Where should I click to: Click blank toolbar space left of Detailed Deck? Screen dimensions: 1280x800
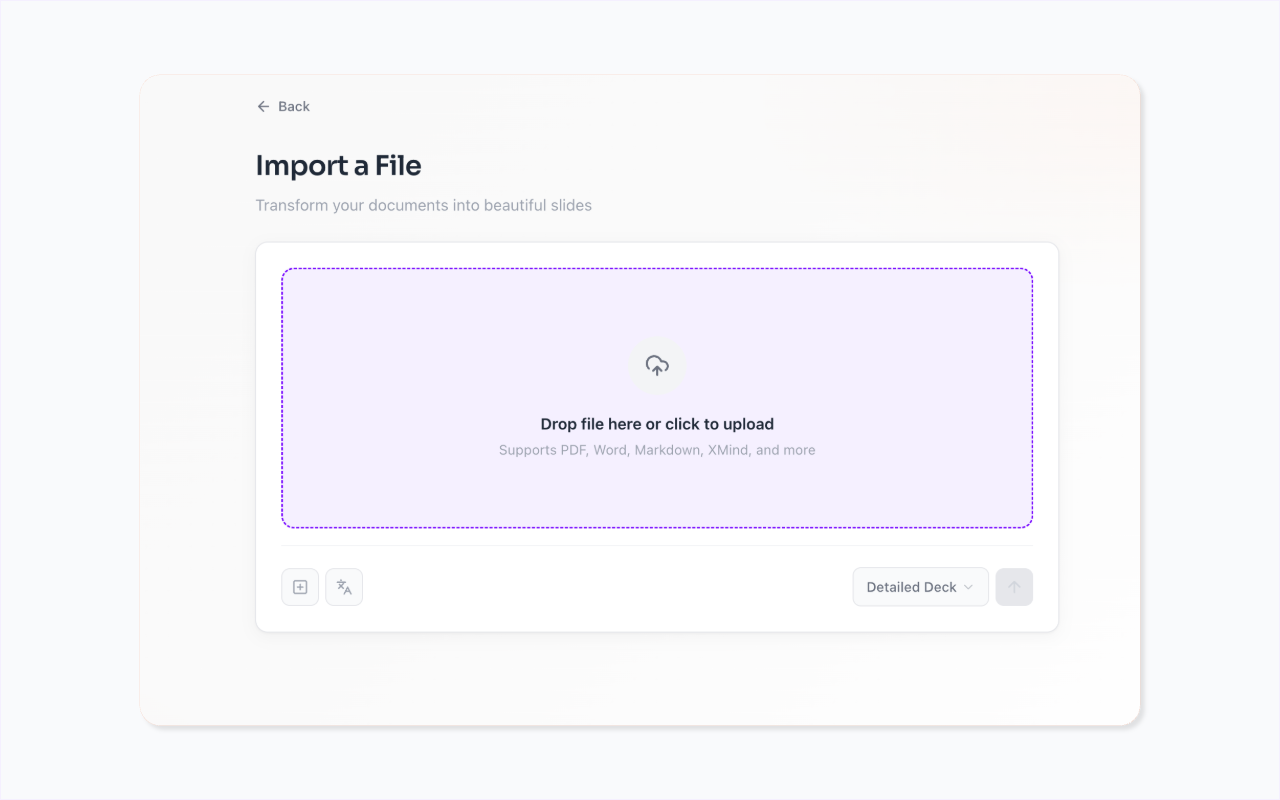coord(600,587)
